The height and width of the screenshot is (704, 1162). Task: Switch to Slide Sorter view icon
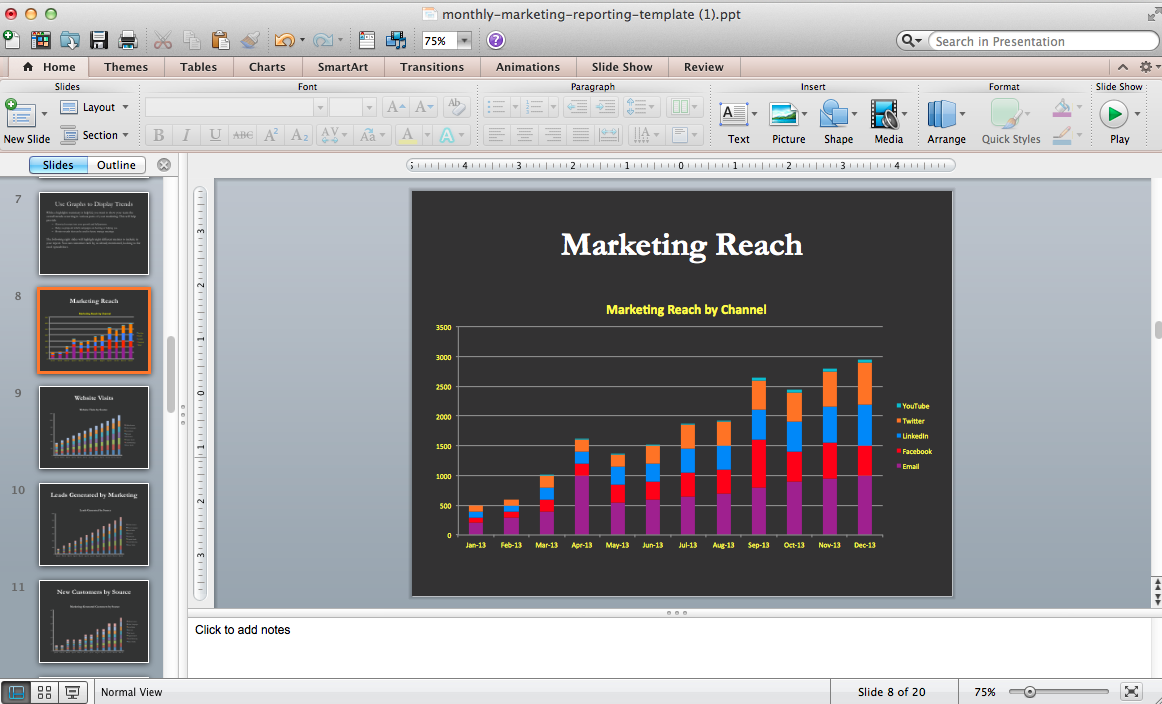pyautogui.click(x=44, y=692)
